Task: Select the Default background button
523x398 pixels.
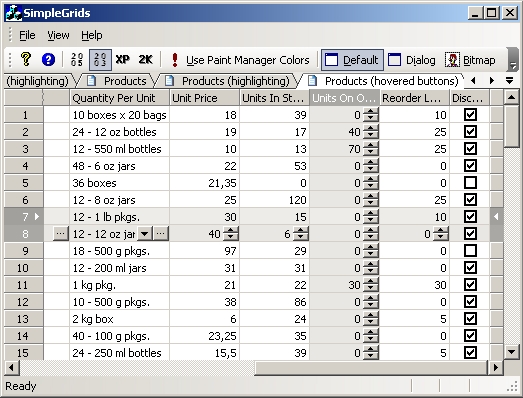Action: [x=352, y=60]
